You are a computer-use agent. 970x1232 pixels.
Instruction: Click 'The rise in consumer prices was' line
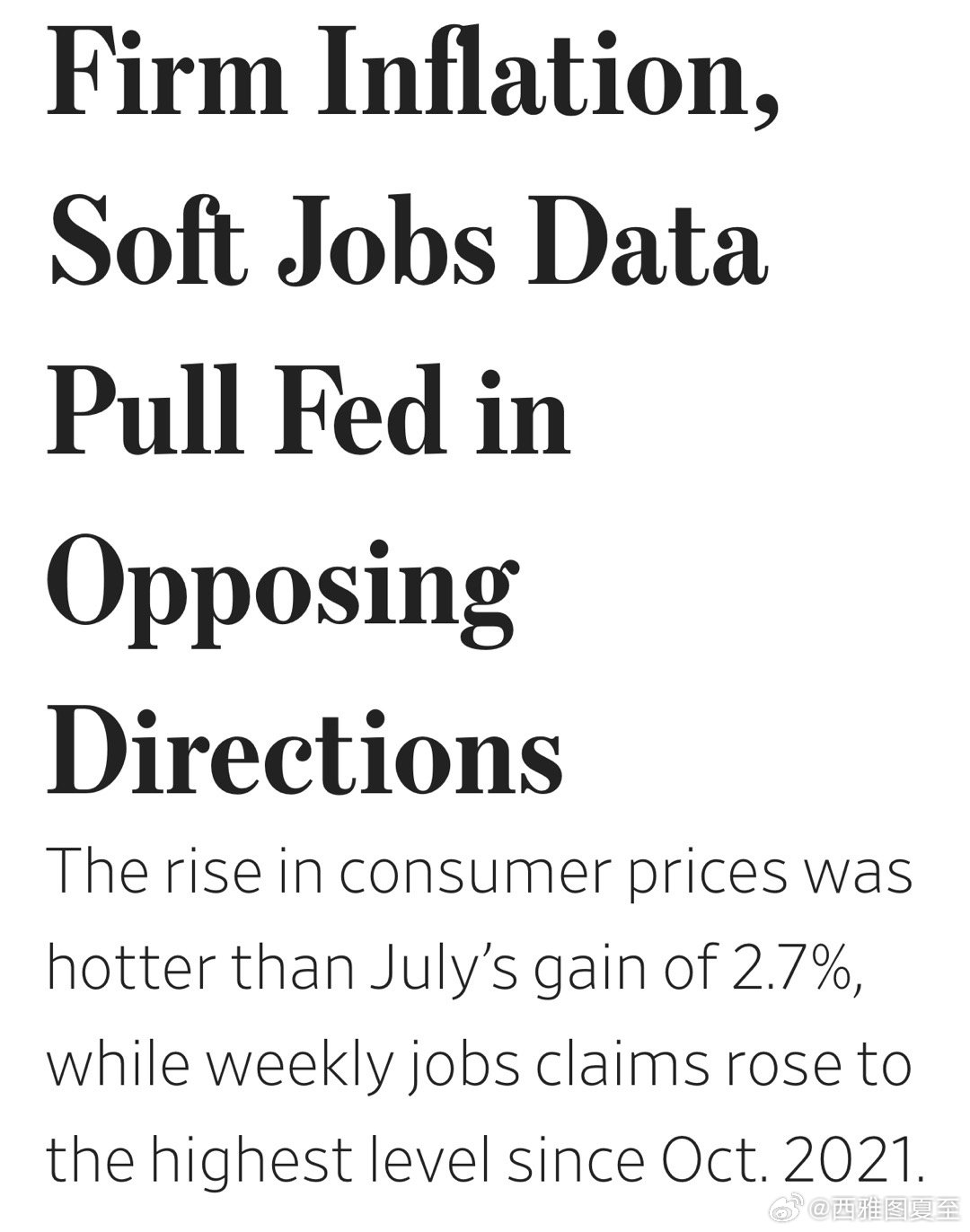point(481,872)
